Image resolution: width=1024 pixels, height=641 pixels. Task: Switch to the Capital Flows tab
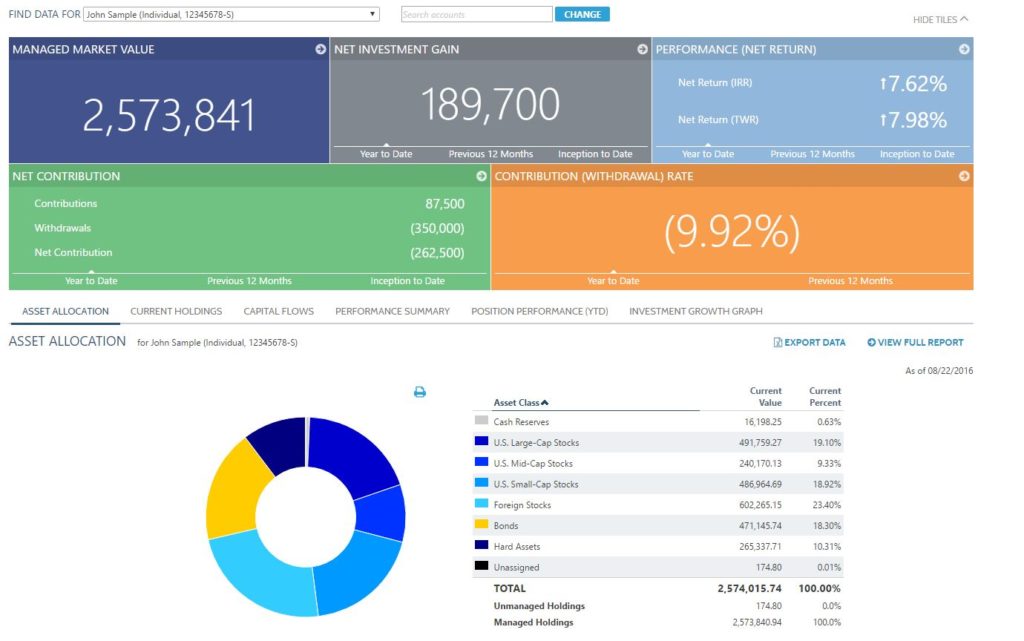coord(279,311)
